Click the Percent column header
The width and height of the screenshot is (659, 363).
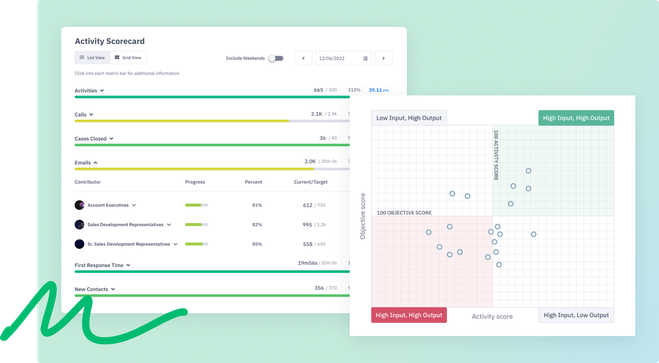click(253, 182)
